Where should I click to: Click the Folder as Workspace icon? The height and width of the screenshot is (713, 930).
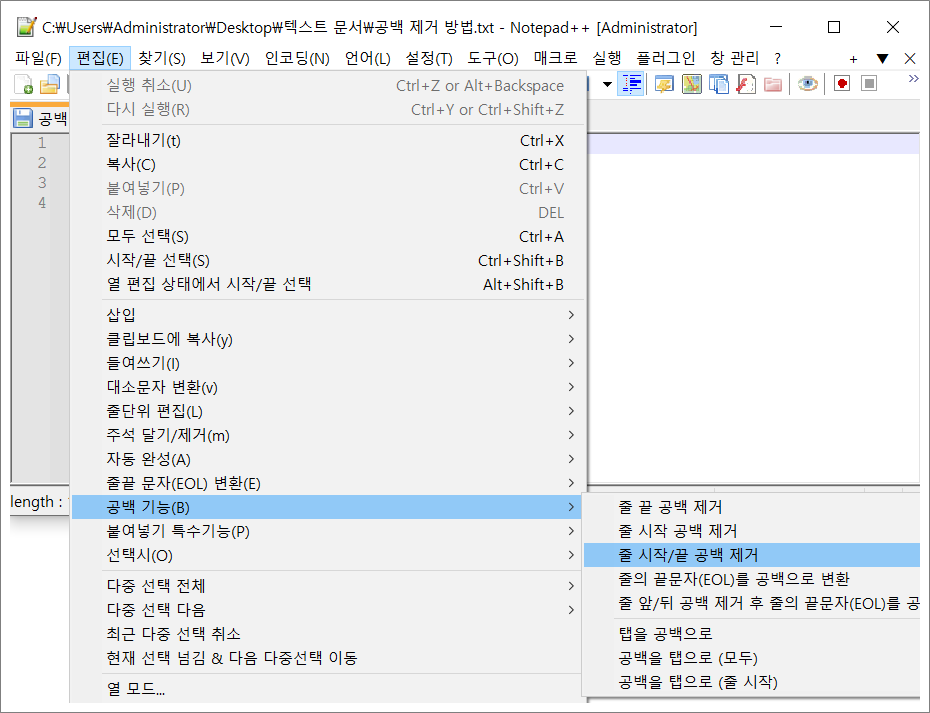(773, 84)
